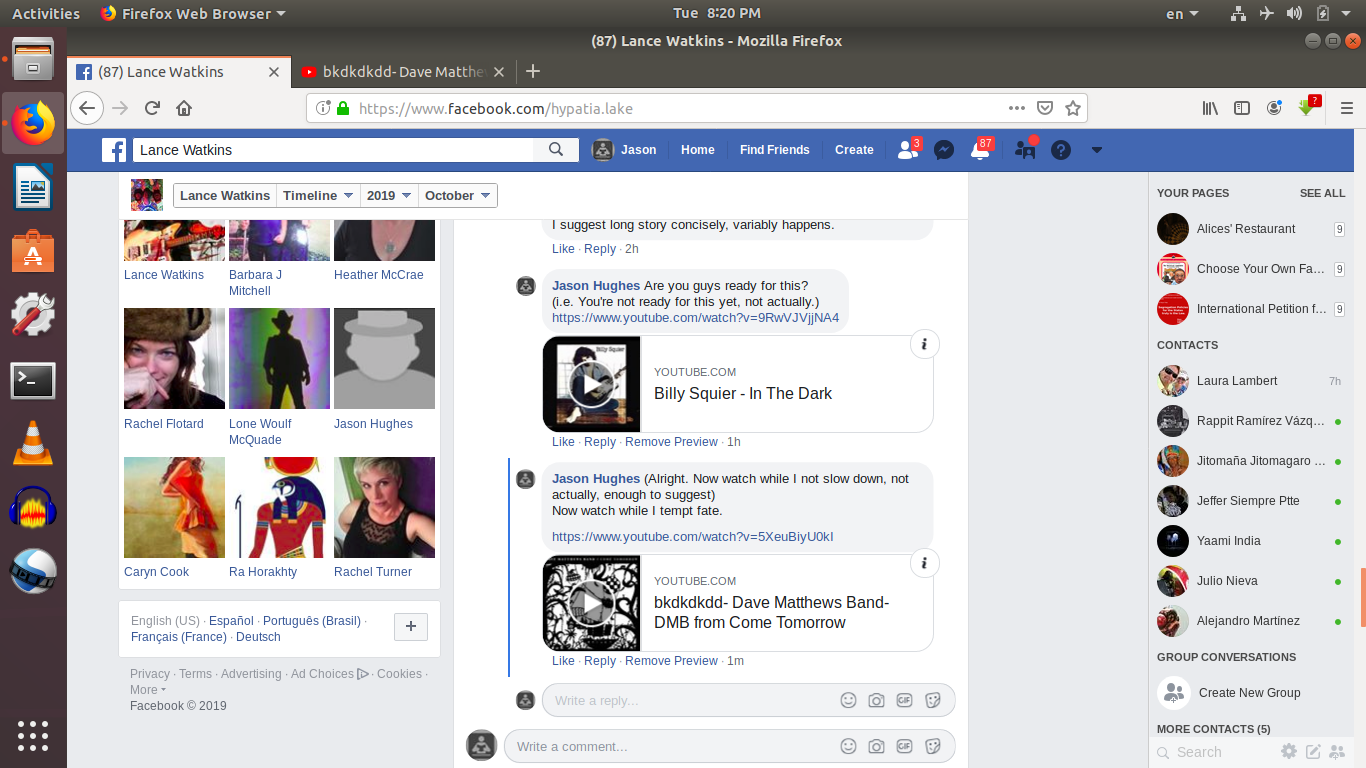Bookmark this page with the star icon
The height and width of the screenshot is (768, 1366).
coord(1073,108)
